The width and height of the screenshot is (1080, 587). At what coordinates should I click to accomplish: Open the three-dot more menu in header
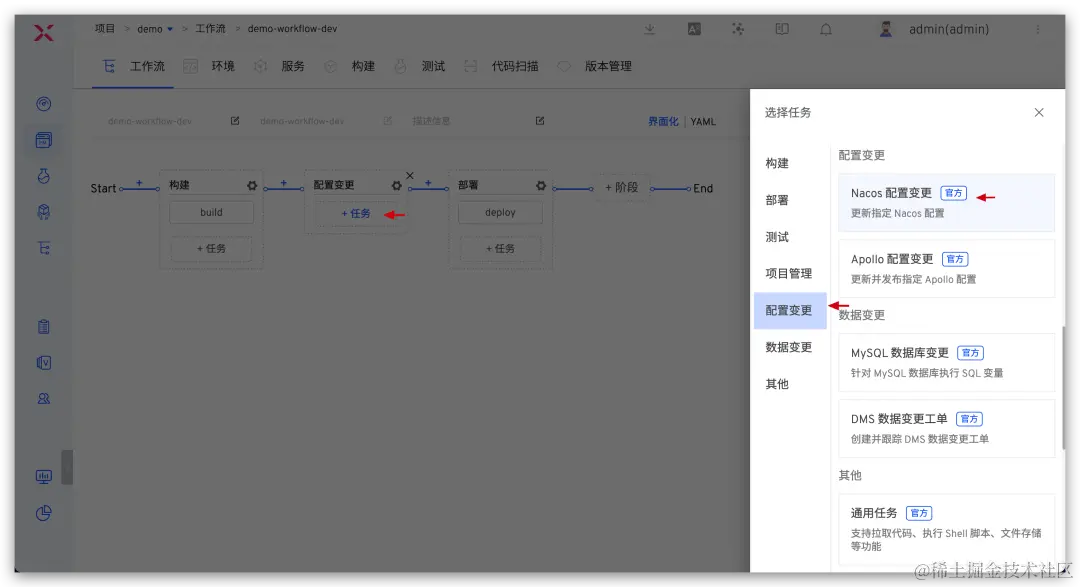tap(1038, 29)
